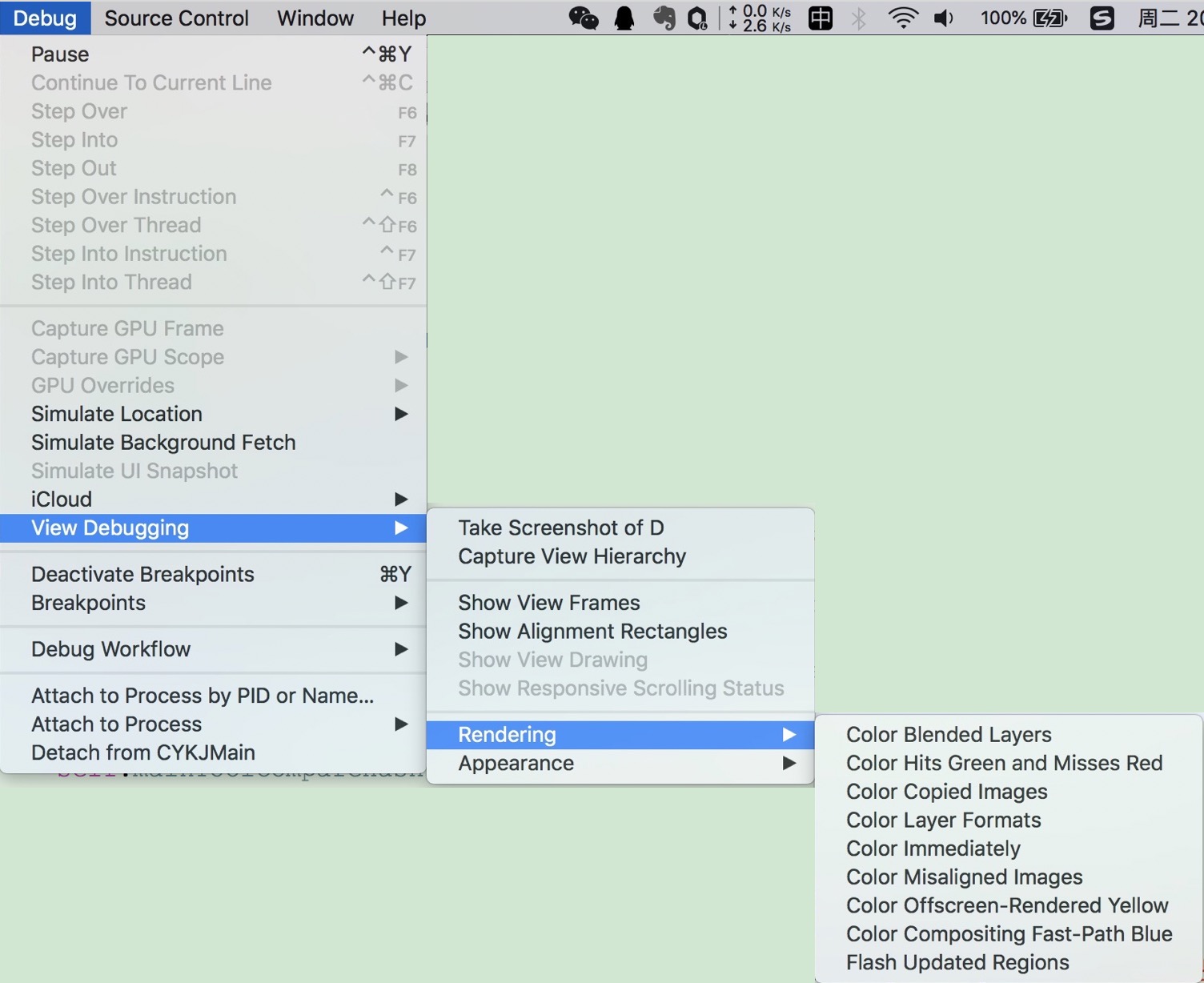Image resolution: width=1204 pixels, height=983 pixels.
Task: Select Attach to Process by PID or Name
Action: coord(214,696)
